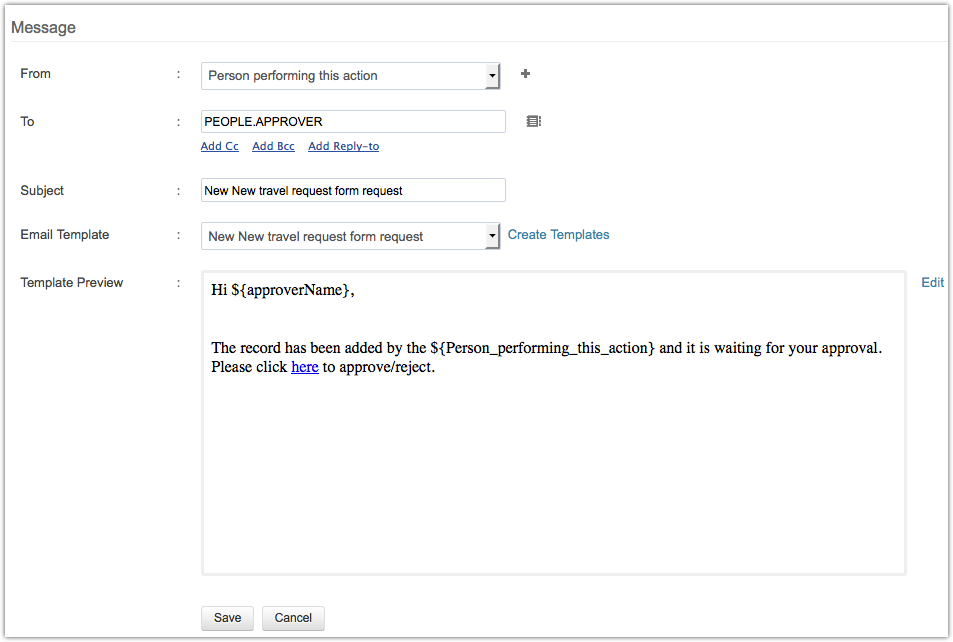Focus the To field containing PEOPLE.APPROVER
The width and height of the screenshot is (953, 642).
pyautogui.click(x=353, y=121)
